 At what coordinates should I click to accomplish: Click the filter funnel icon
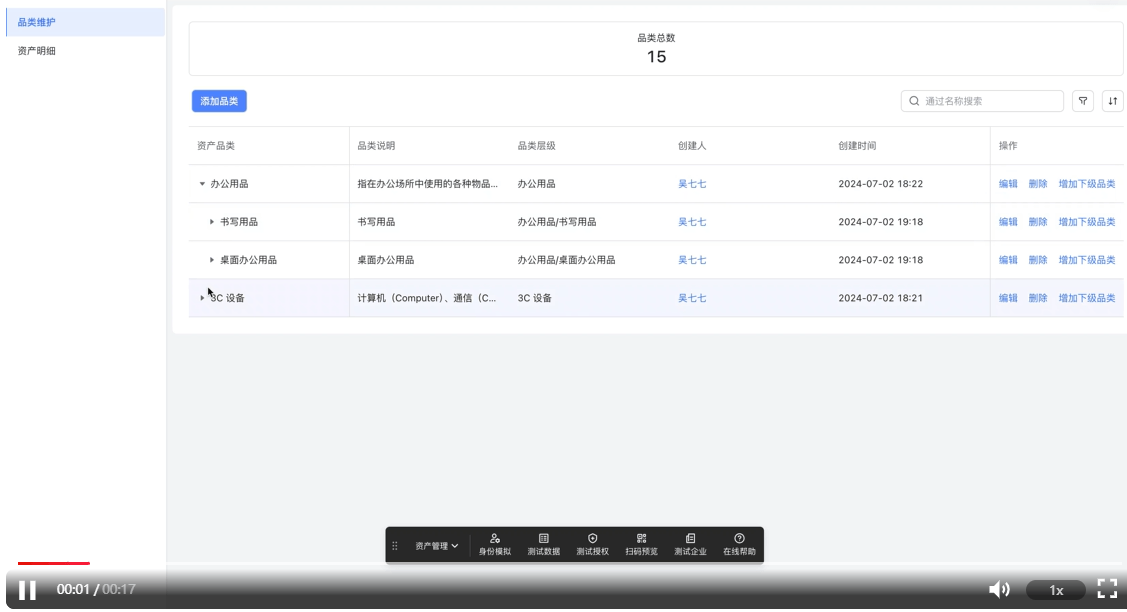coord(1082,101)
